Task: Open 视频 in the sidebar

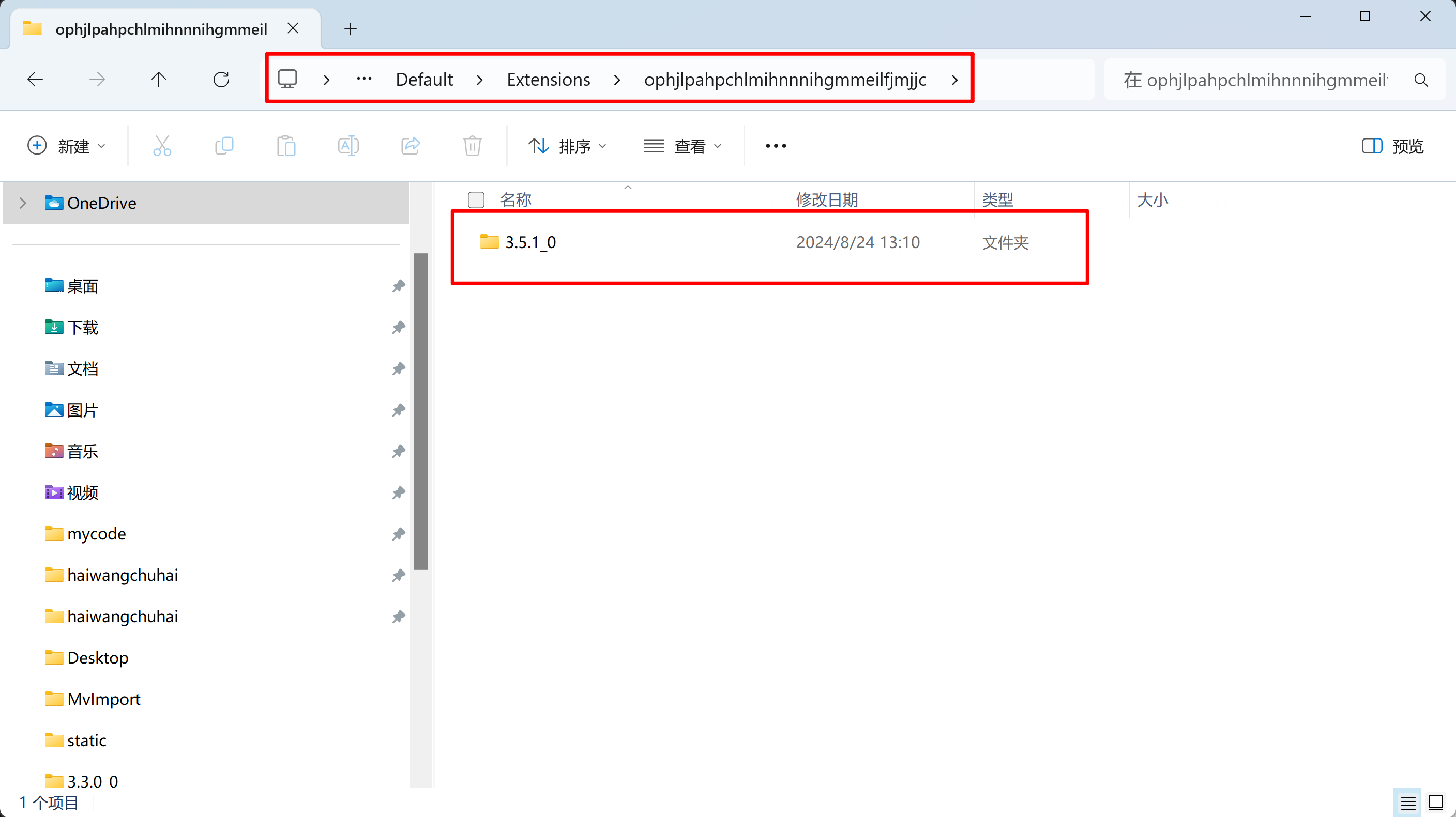Action: point(83,492)
